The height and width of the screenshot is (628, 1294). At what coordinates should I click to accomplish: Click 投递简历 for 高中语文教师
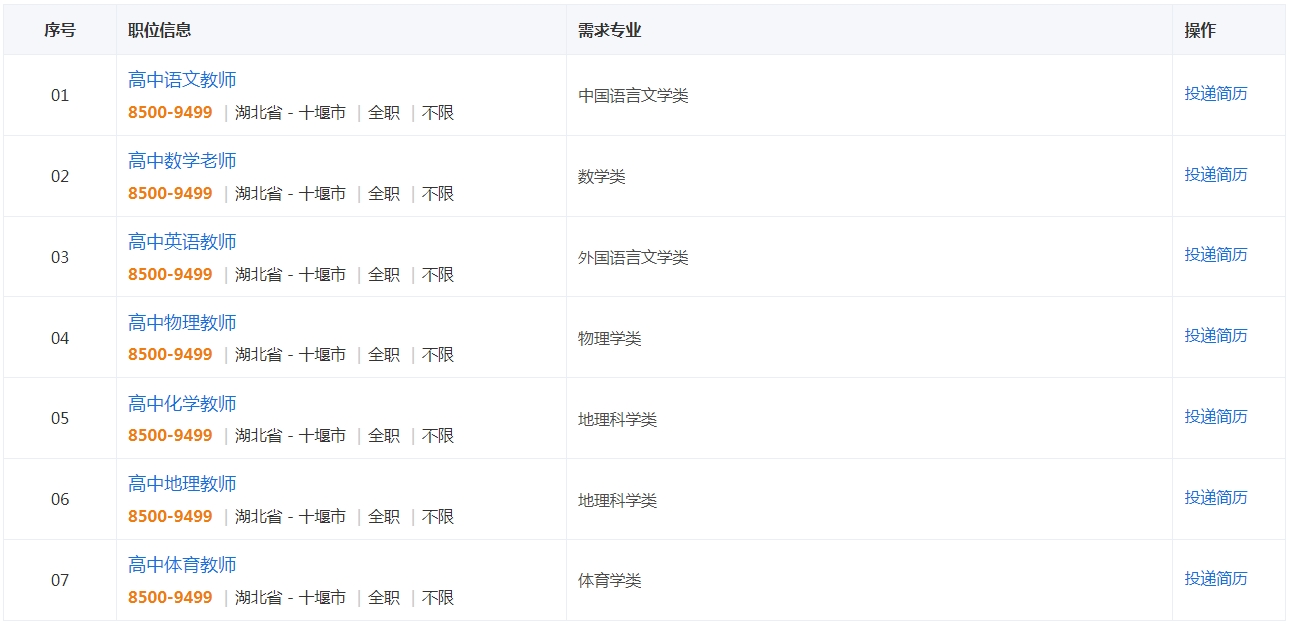[1216, 94]
